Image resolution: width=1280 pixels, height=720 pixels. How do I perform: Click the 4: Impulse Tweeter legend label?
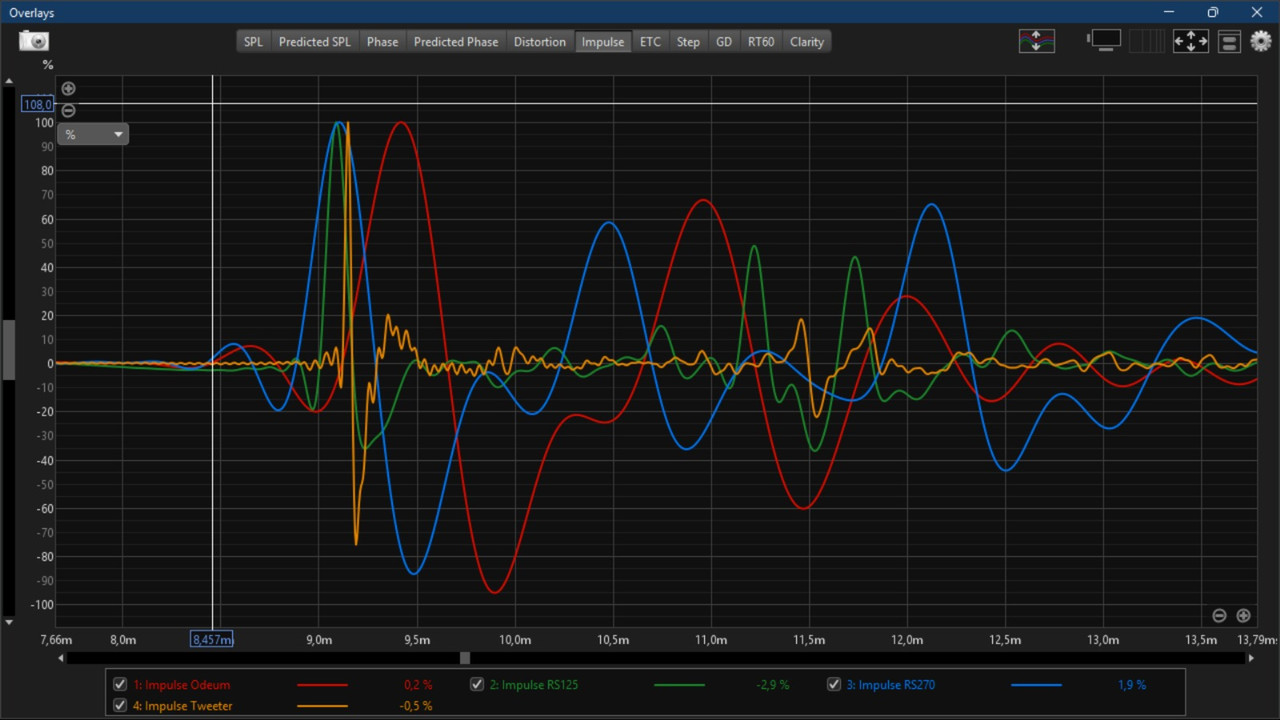(183, 706)
